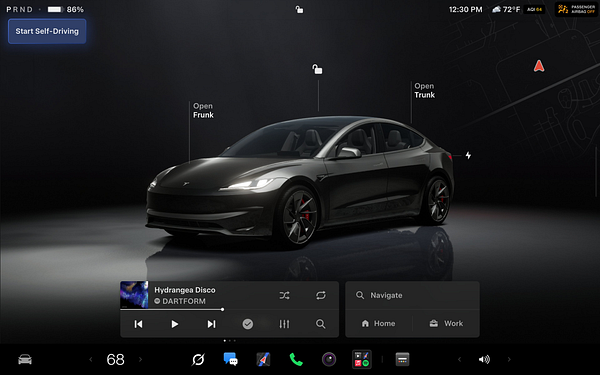600x375 pixels.
Task: Lower volume with the left arrow
Action: 460,359
